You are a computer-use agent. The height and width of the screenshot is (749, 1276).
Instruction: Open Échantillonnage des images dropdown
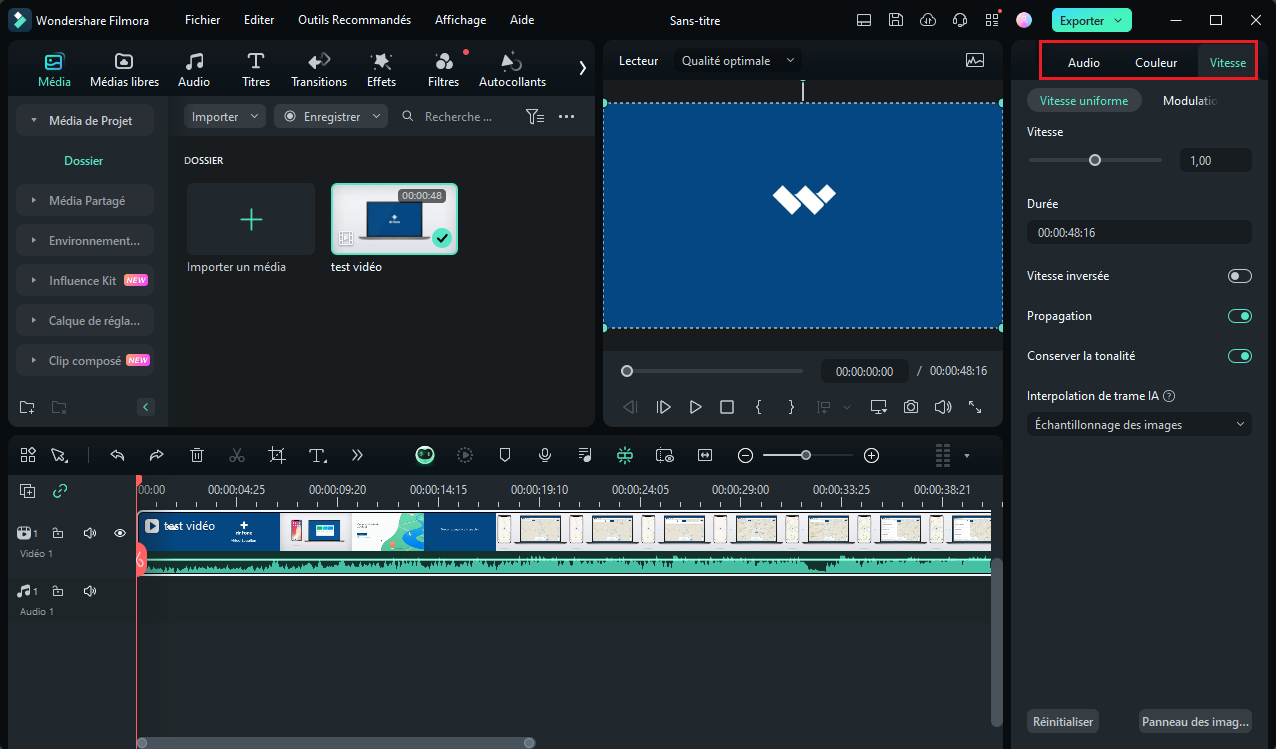(1139, 425)
